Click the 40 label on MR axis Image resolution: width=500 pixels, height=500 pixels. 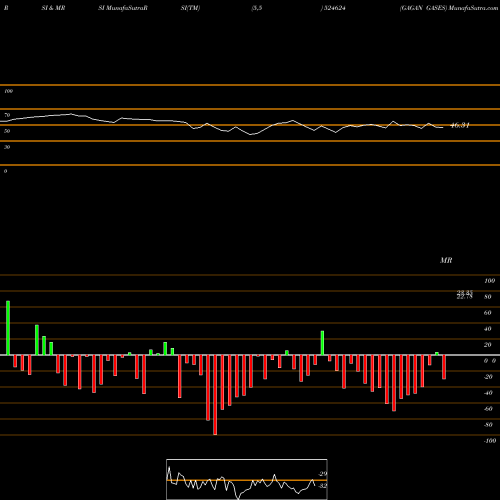point(488,329)
